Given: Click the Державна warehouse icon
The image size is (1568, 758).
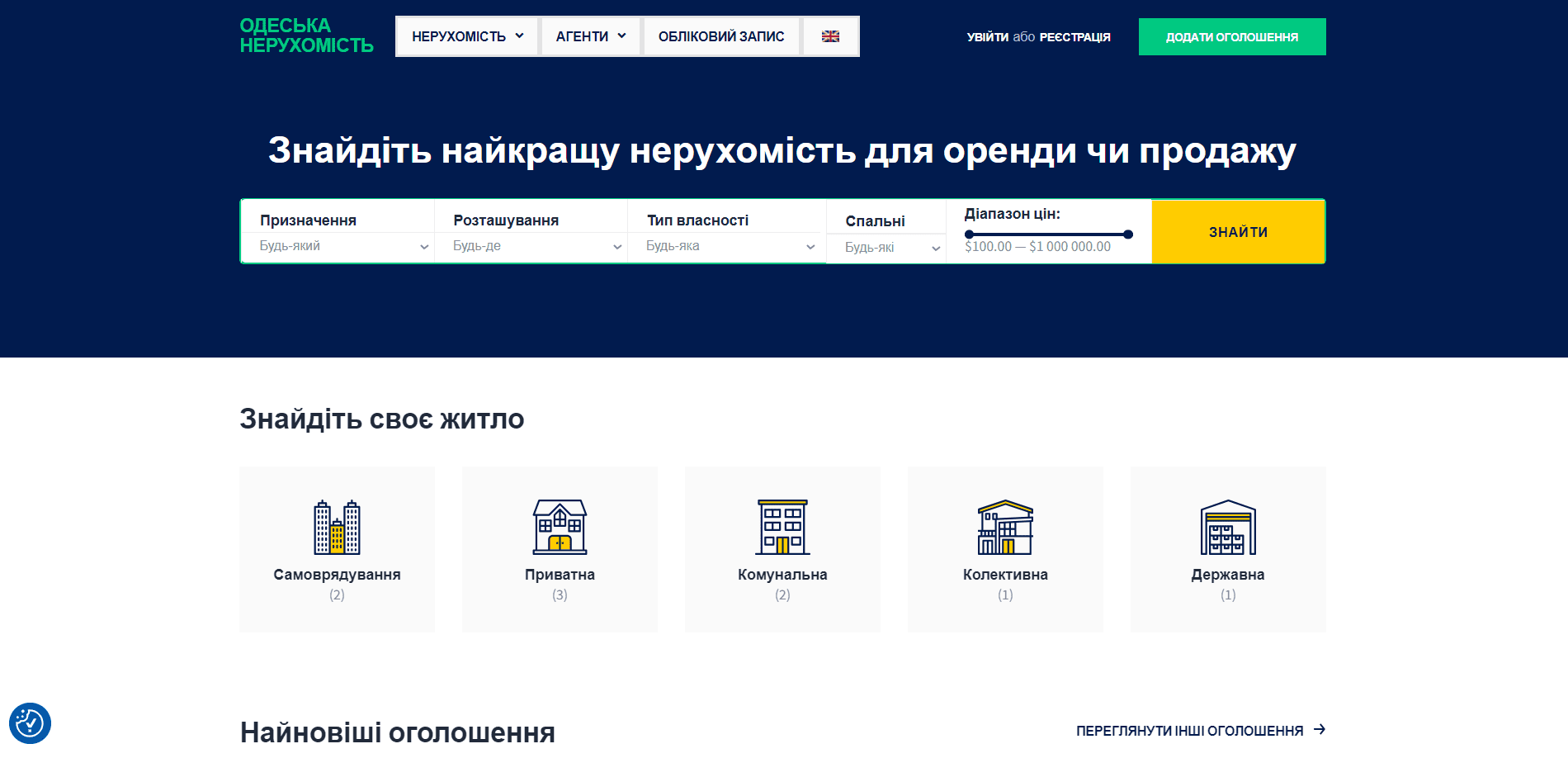Looking at the screenshot, I should point(1228,526).
